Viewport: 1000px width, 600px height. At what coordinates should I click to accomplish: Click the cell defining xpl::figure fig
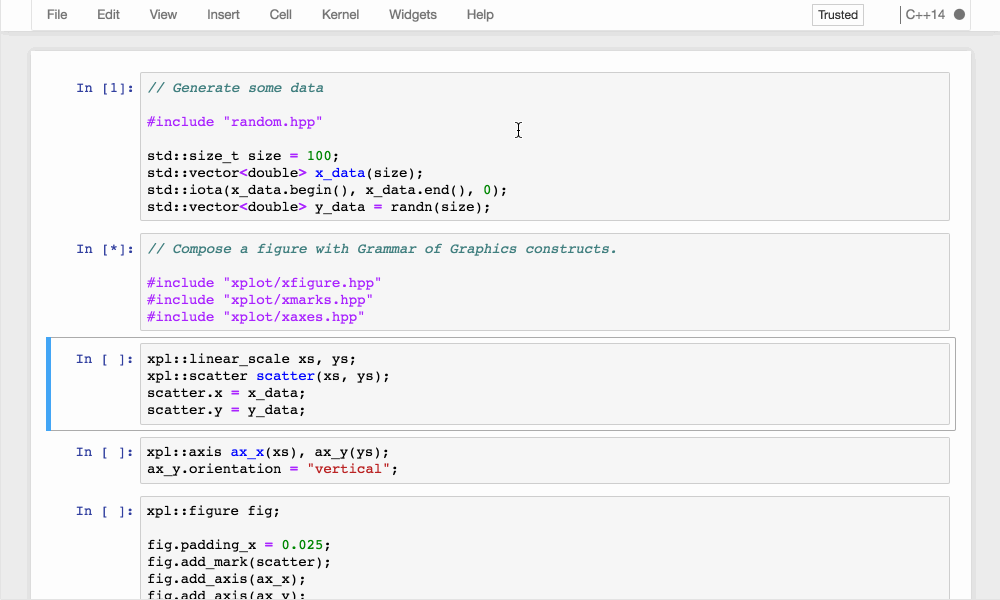tap(545, 548)
